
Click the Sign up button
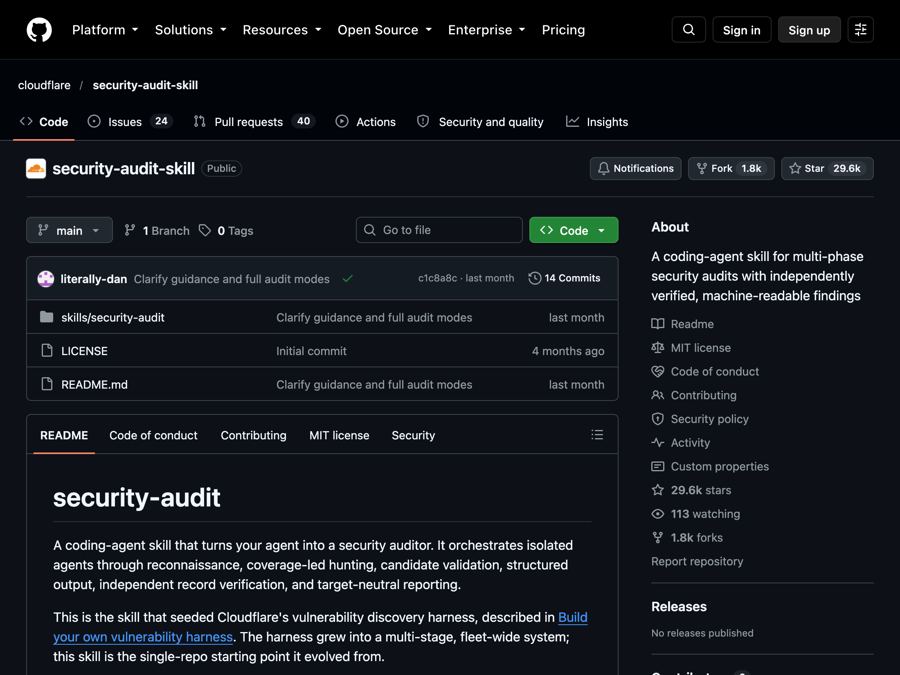(x=809, y=30)
